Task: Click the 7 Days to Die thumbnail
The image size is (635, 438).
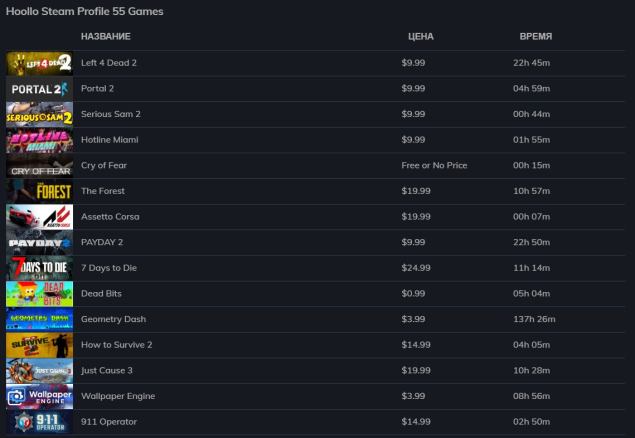Action: [x=39, y=268]
